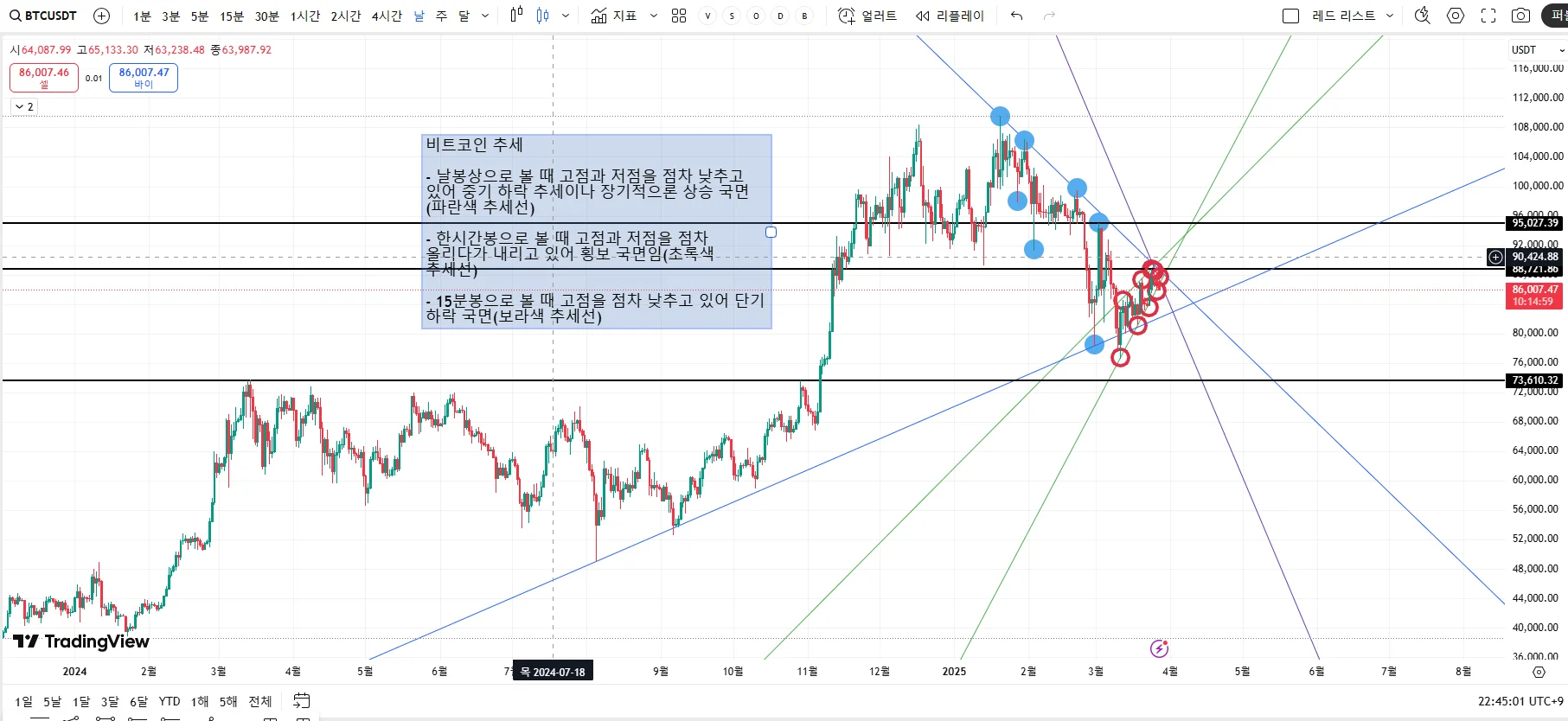Choose the 30분 timeframe
Viewport: 1568px width, 721px height.
point(266,16)
